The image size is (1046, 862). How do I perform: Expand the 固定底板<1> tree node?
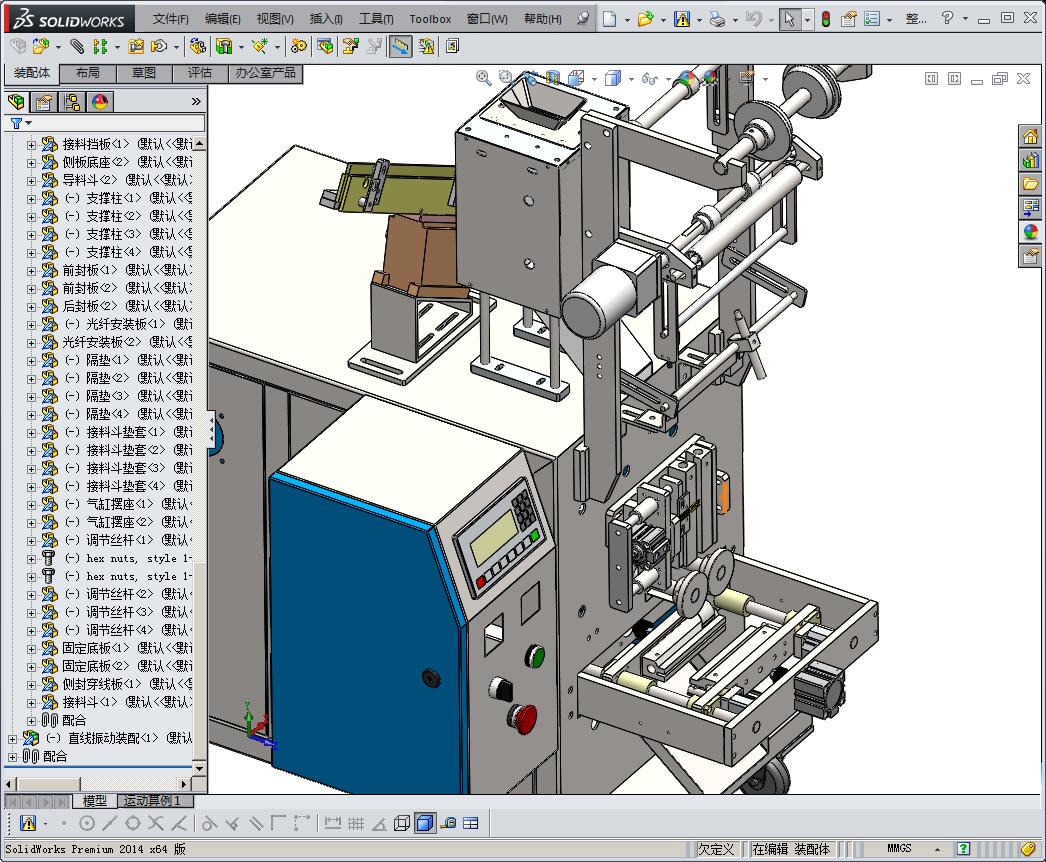[31, 648]
